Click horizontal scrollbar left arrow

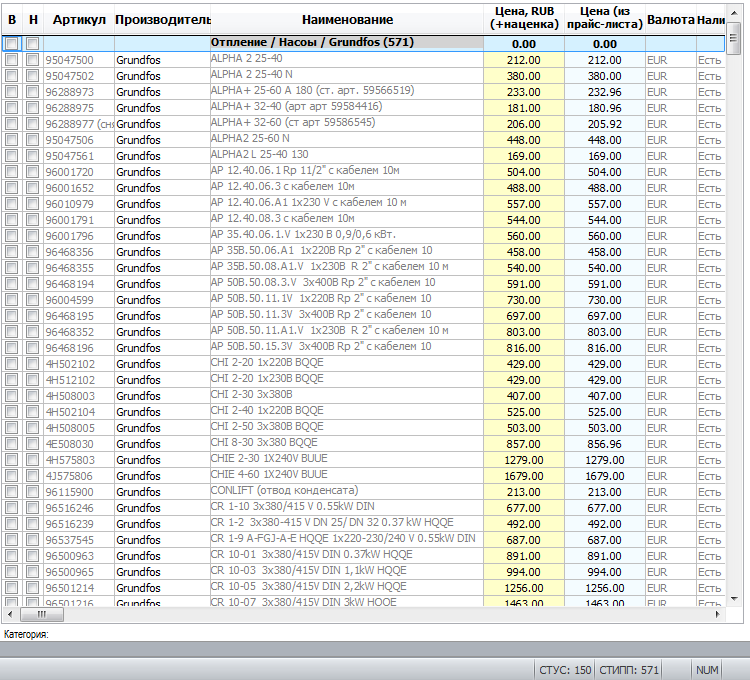click(x=11, y=614)
